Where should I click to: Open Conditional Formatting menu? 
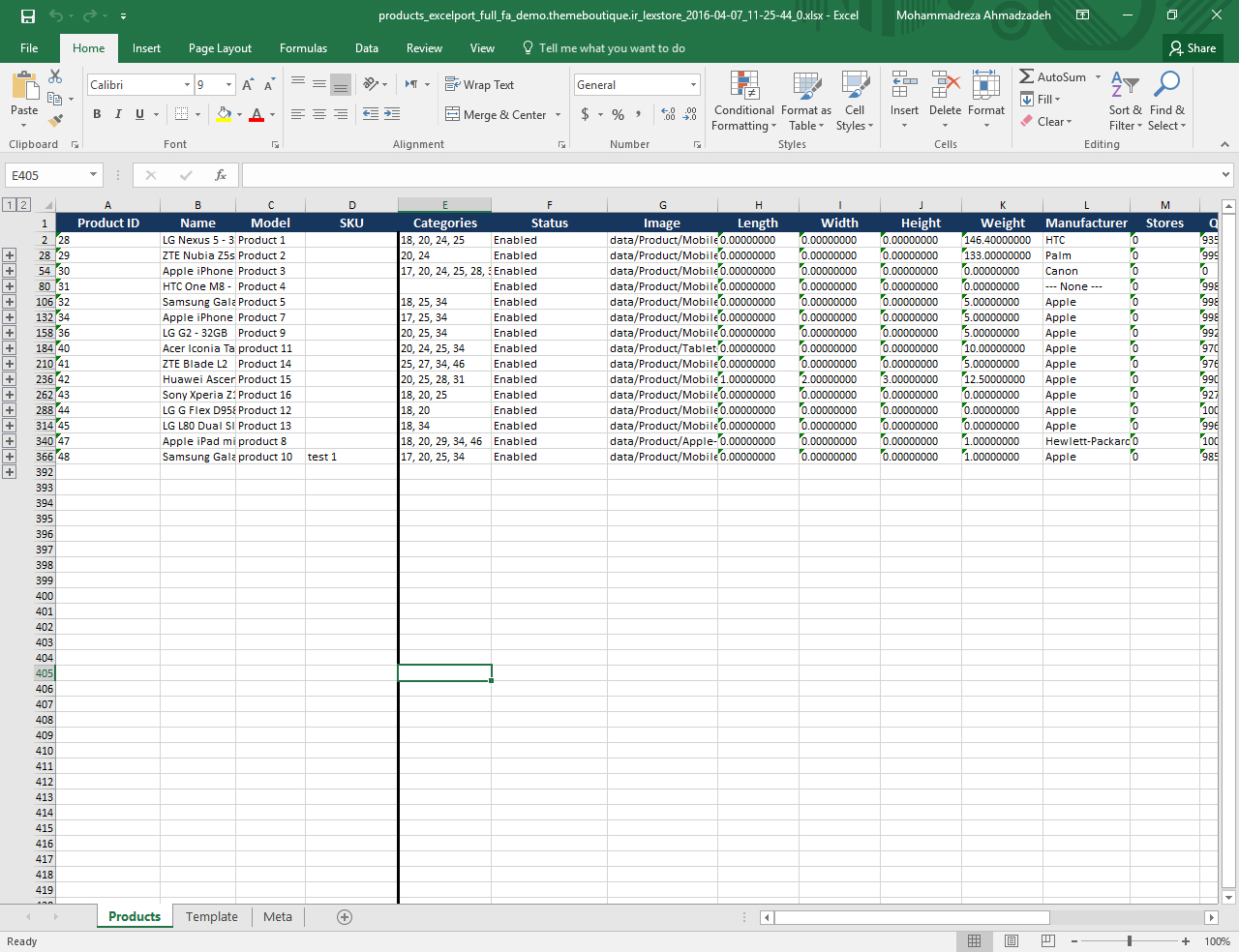[x=743, y=101]
